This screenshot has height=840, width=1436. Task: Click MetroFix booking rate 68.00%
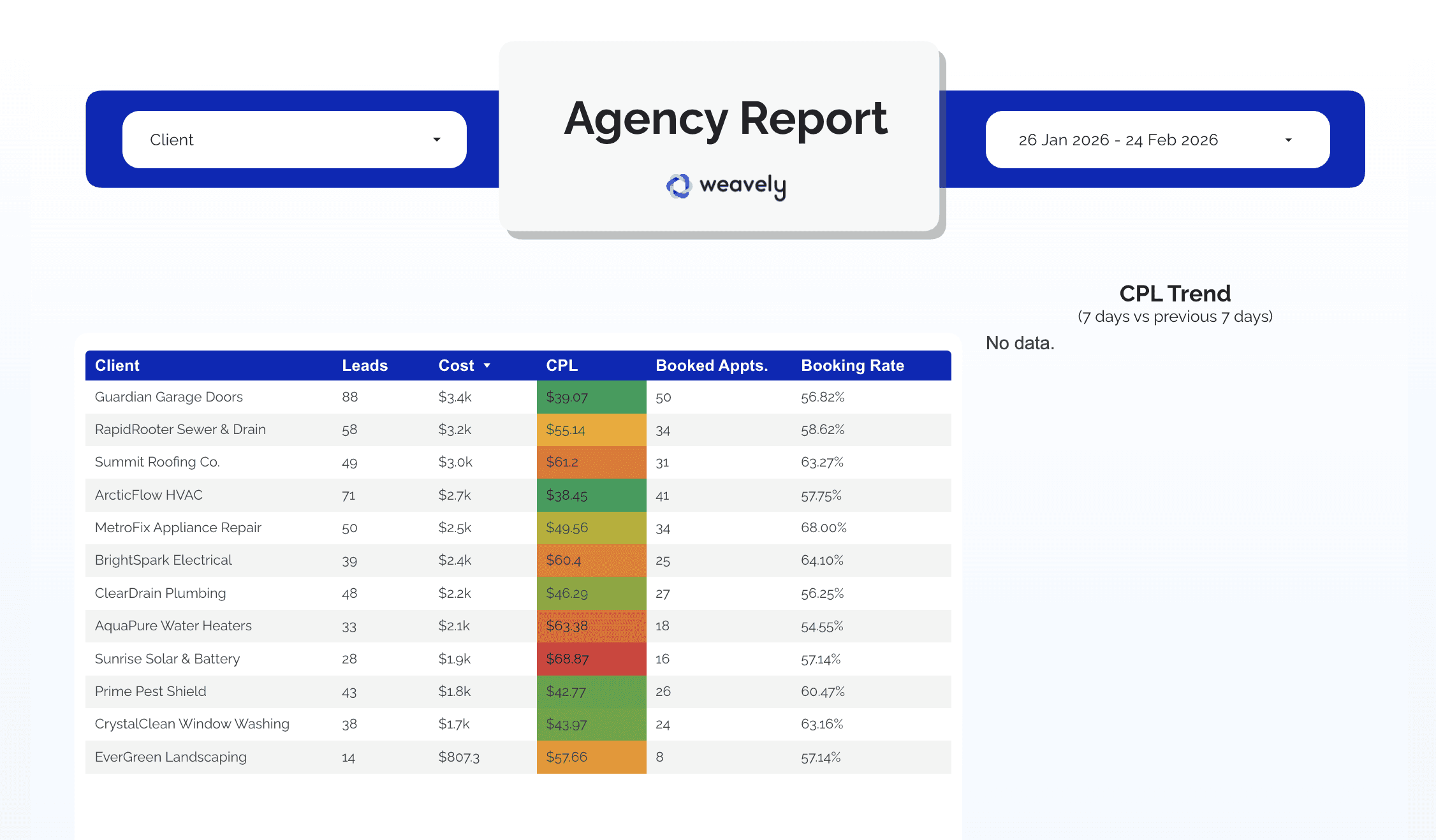pyautogui.click(x=823, y=528)
